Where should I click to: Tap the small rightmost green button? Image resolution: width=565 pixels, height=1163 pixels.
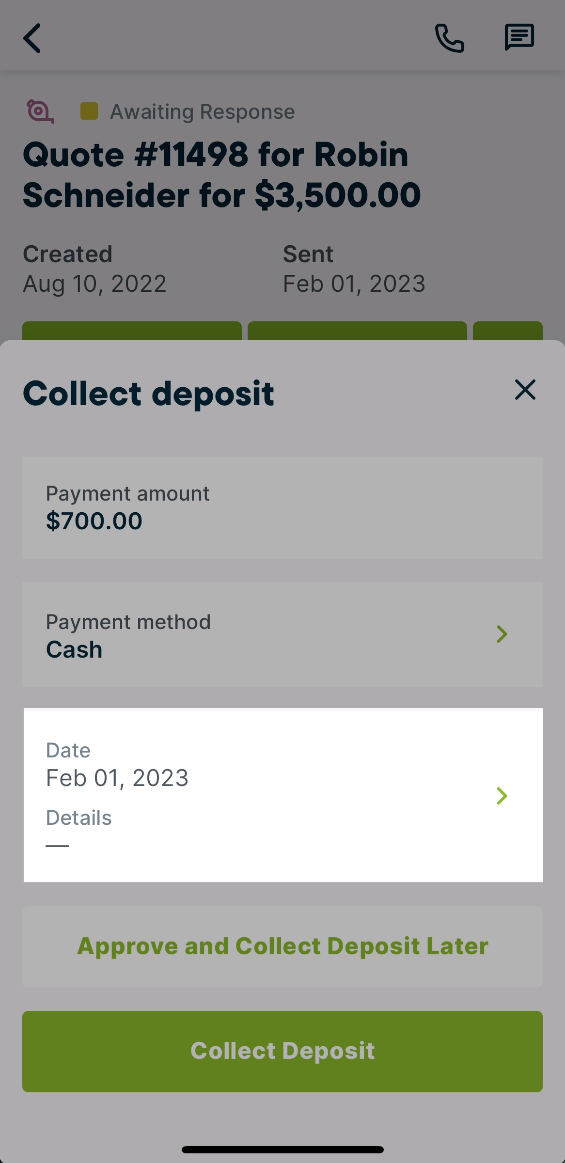tap(508, 331)
